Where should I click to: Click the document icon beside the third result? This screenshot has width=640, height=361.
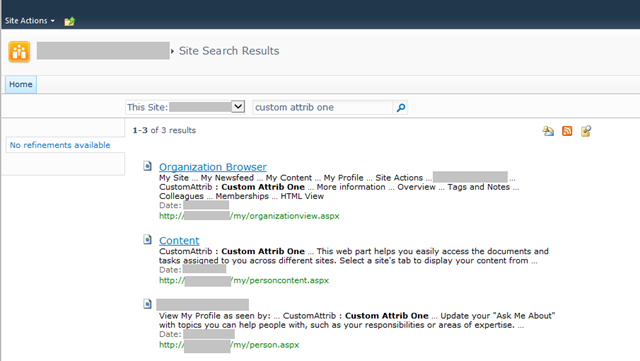click(x=147, y=304)
